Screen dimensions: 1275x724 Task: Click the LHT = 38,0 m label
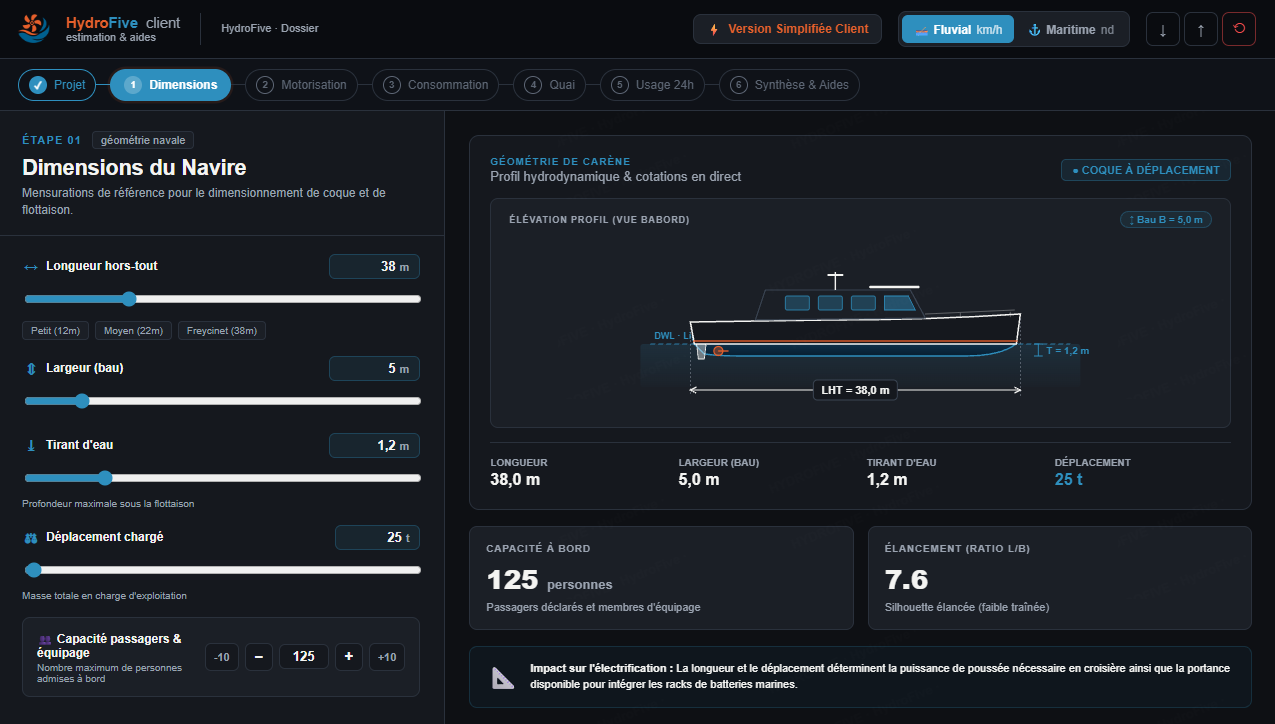pos(855,390)
